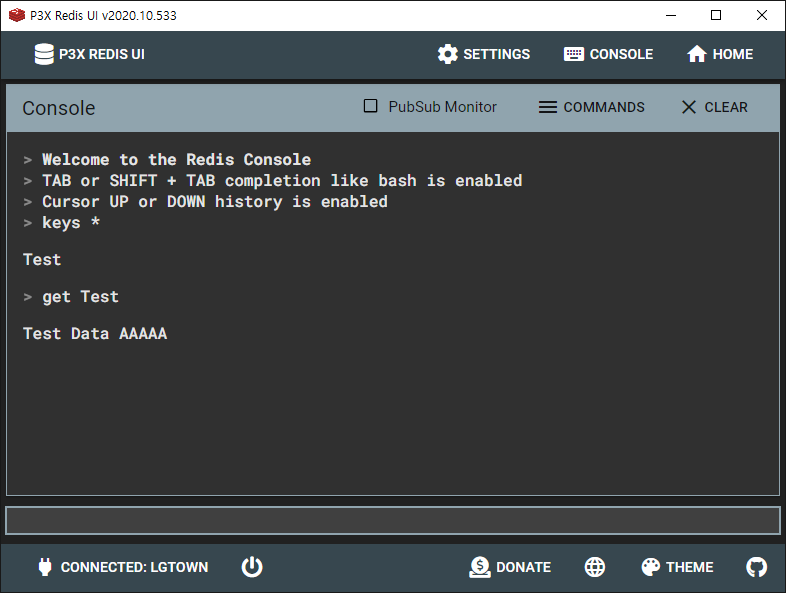Open language selection globe icon
This screenshot has height=593, width=786.
[x=595, y=567]
